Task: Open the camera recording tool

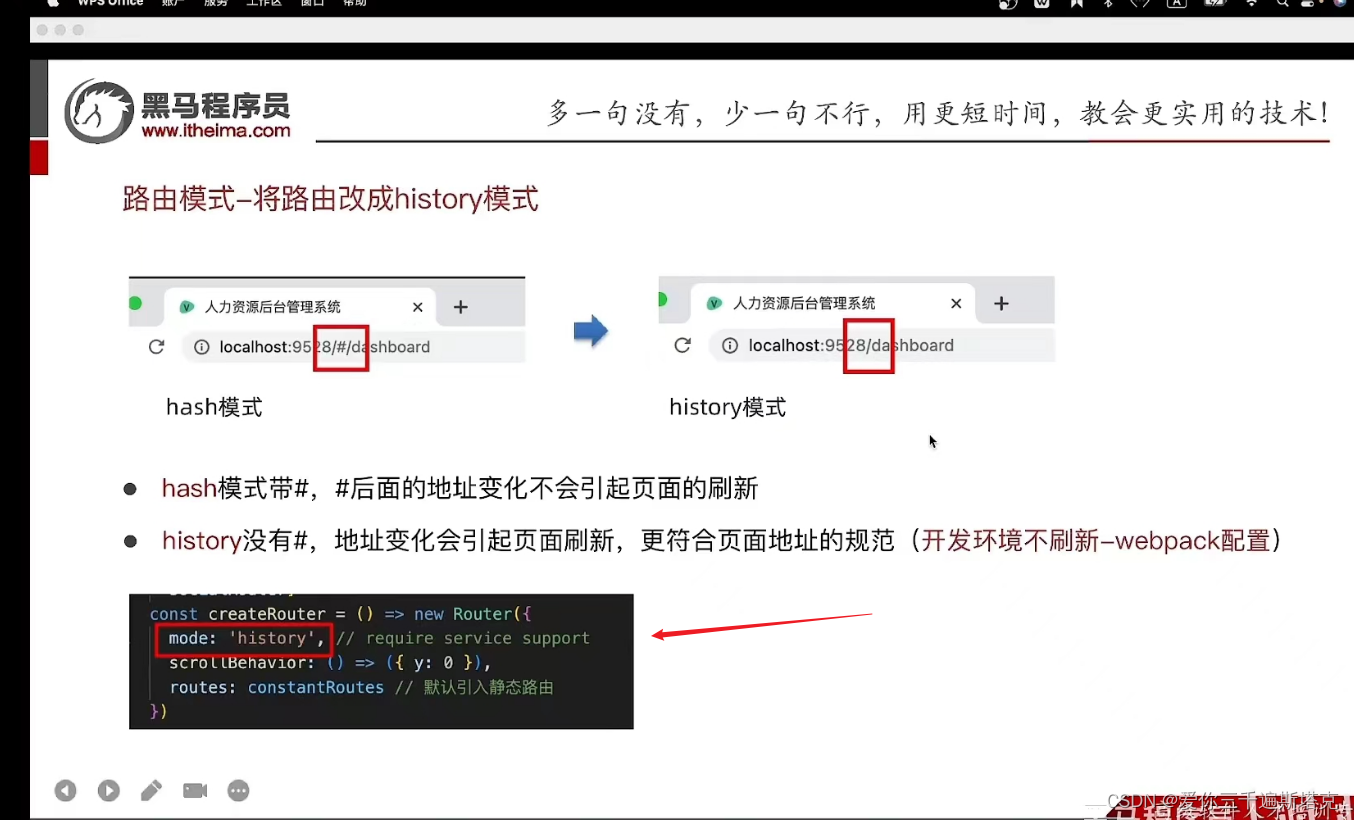Action: [194, 790]
